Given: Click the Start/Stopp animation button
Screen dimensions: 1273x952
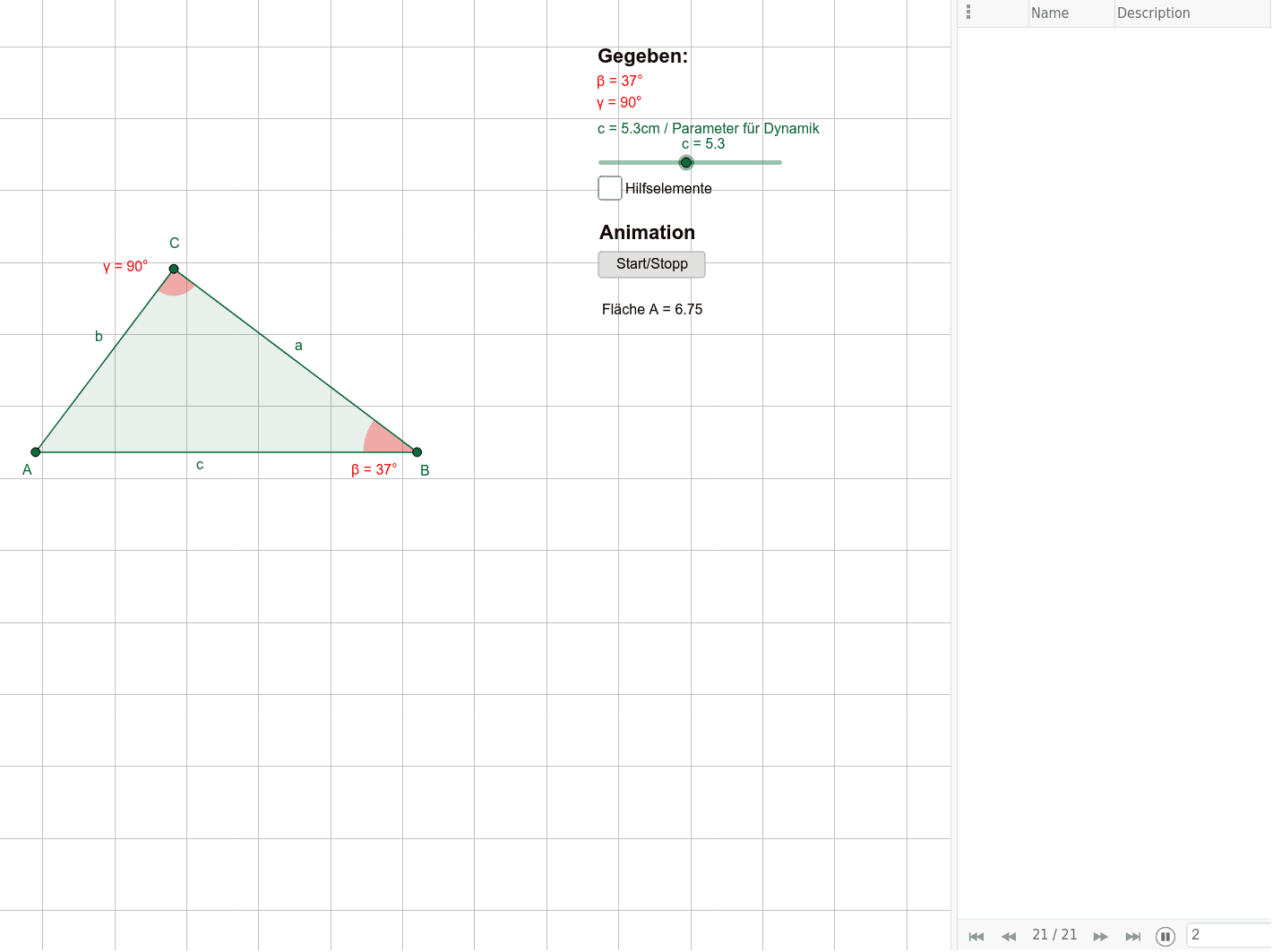Looking at the screenshot, I should click(652, 264).
